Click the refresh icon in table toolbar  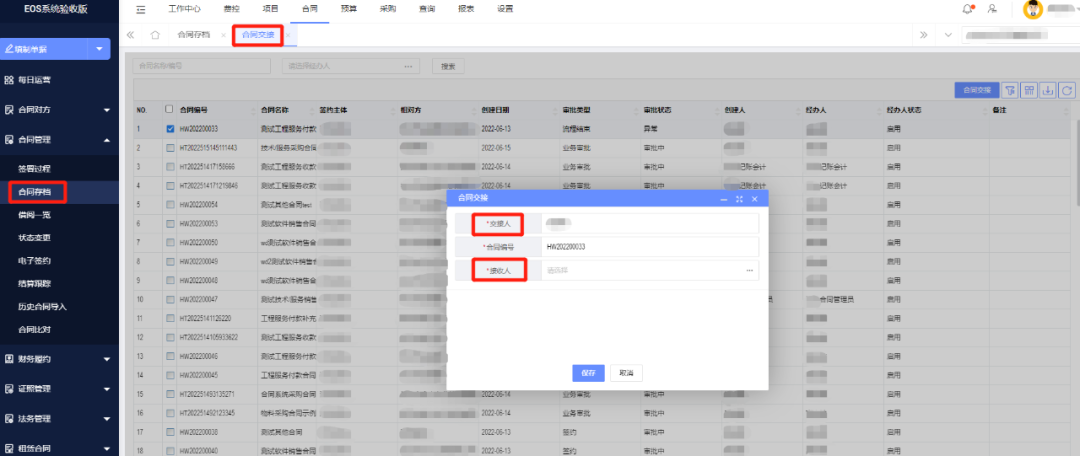click(1068, 90)
